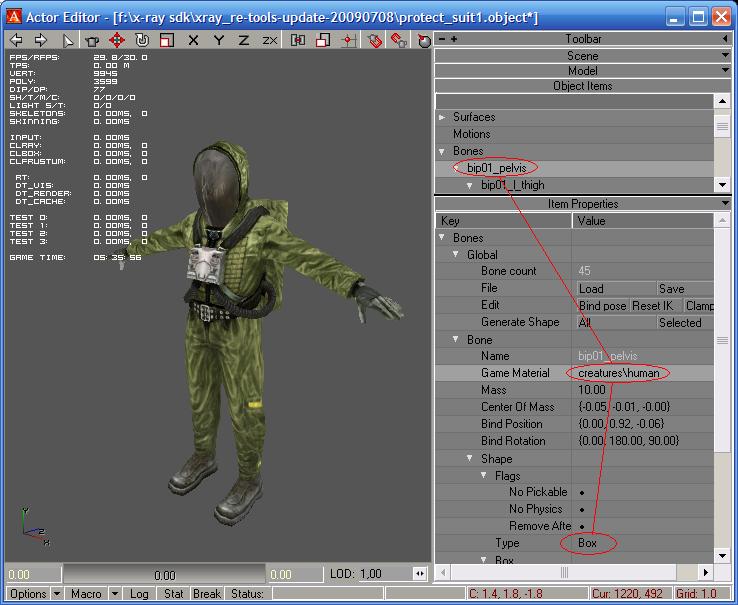Activate the rotate tool icon
This screenshot has width=738, height=605.
142,40
